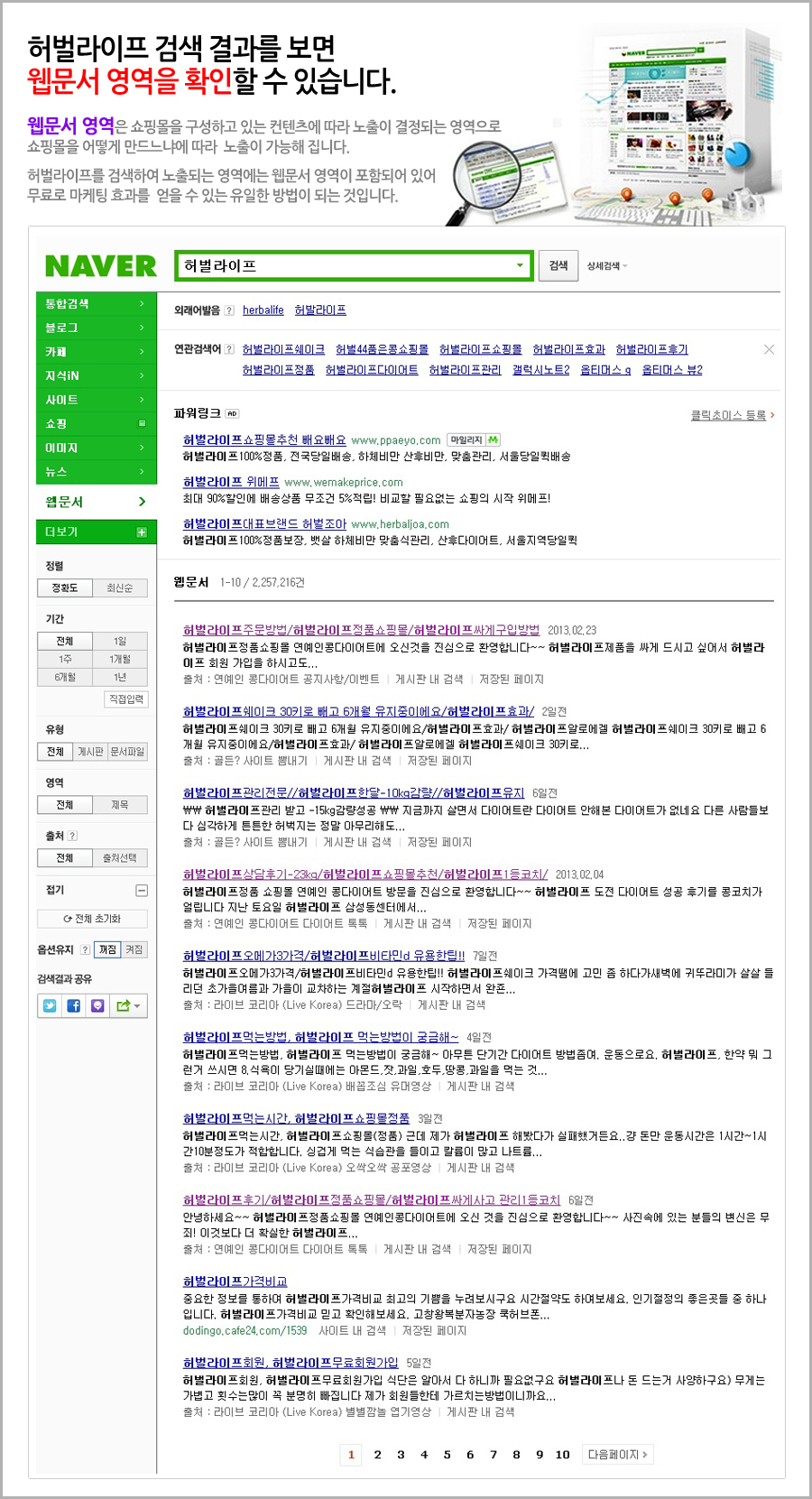Open ad link 허벌라이프 위메프
This screenshot has height=1499, width=812.
coord(231,482)
